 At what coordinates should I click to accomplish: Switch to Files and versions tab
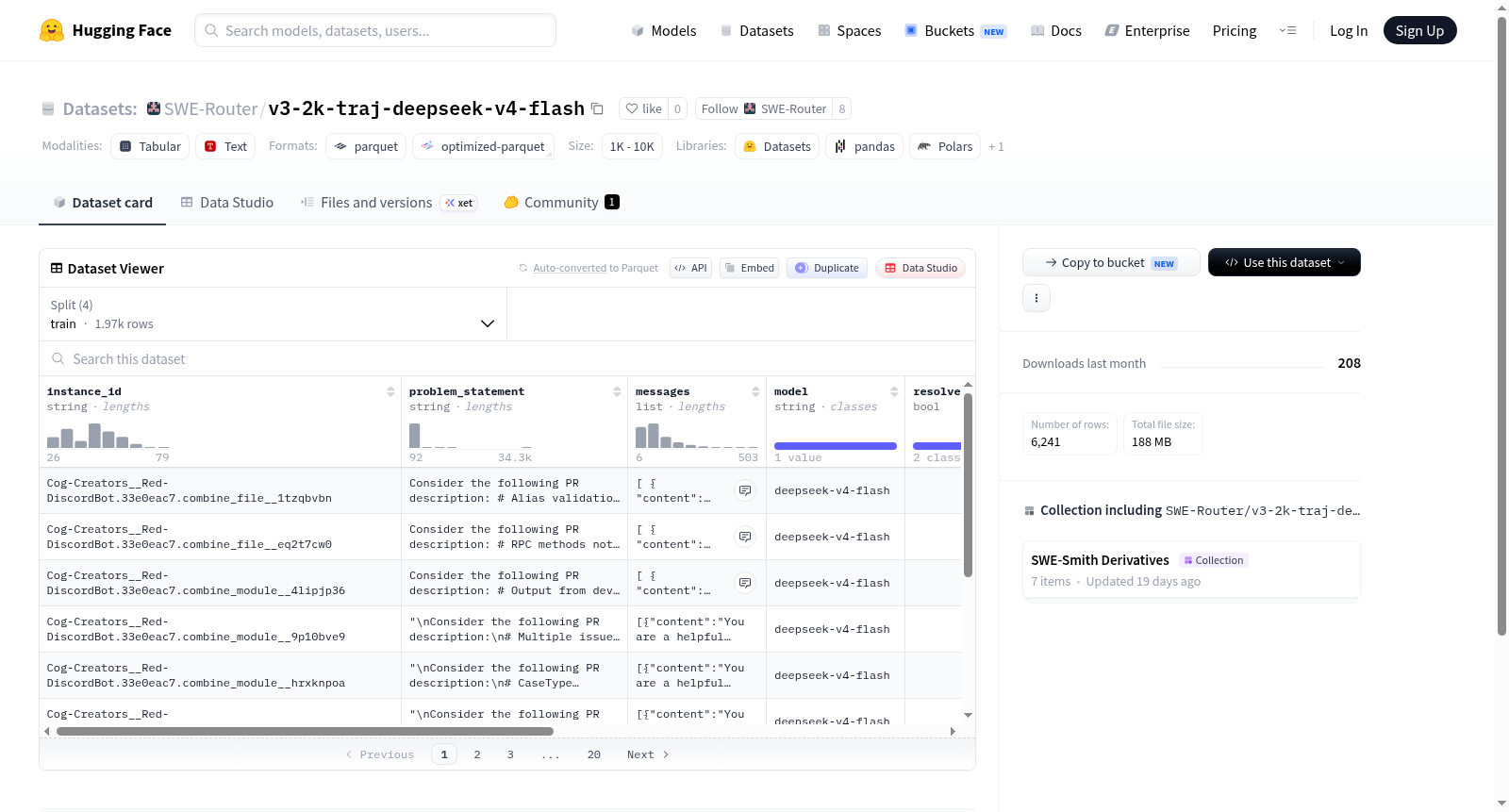point(389,202)
